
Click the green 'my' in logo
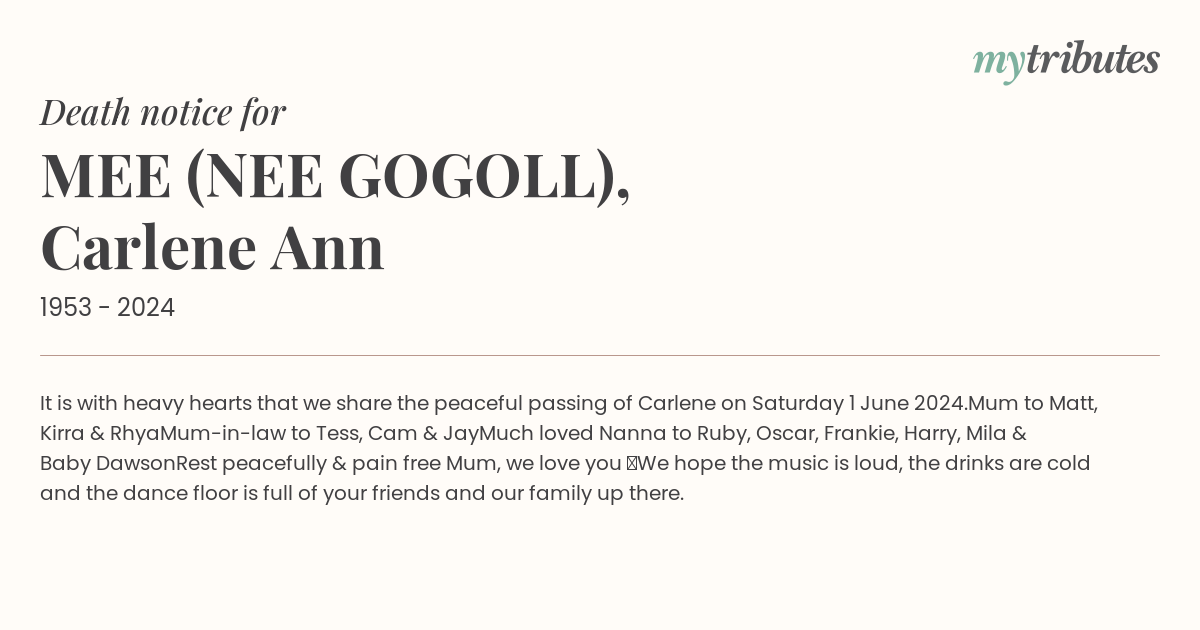(x=999, y=65)
